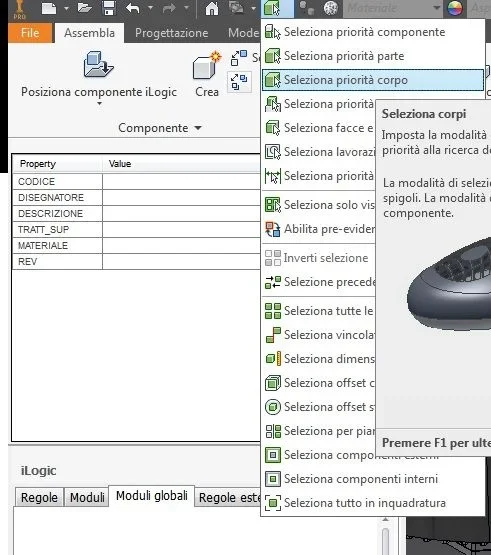The width and height of the screenshot is (491, 555).
Task: Switch to the Progettazione ribbon tab
Action: click(x=171, y=33)
